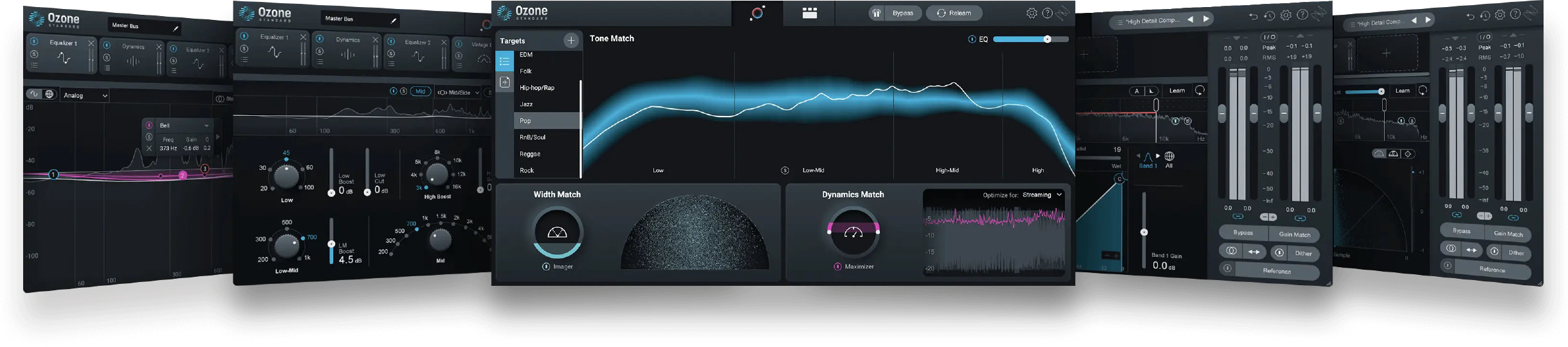
Task: Select the targets list view icon
Action: 505,62
